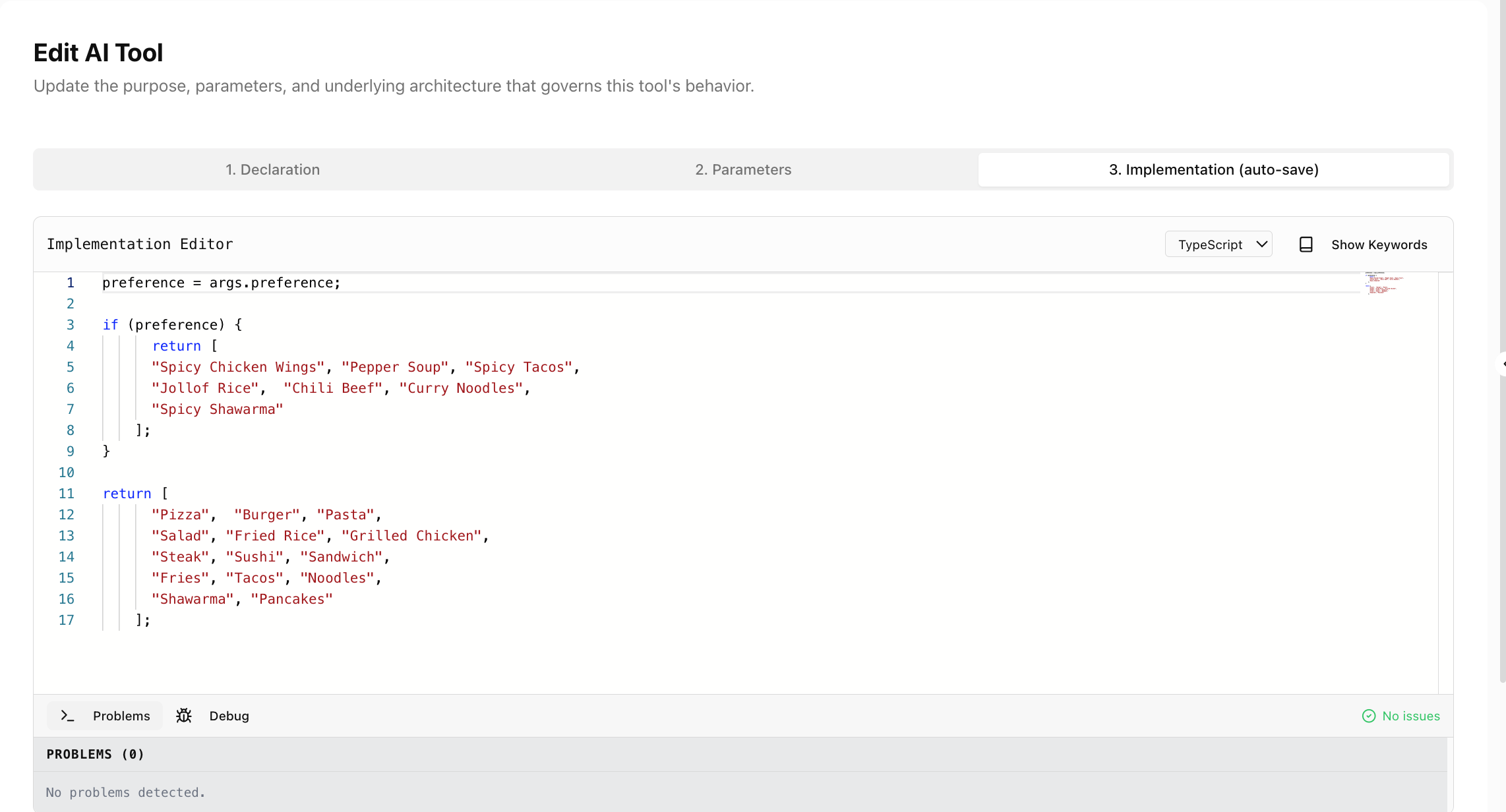Open the Problems tab

click(105, 716)
